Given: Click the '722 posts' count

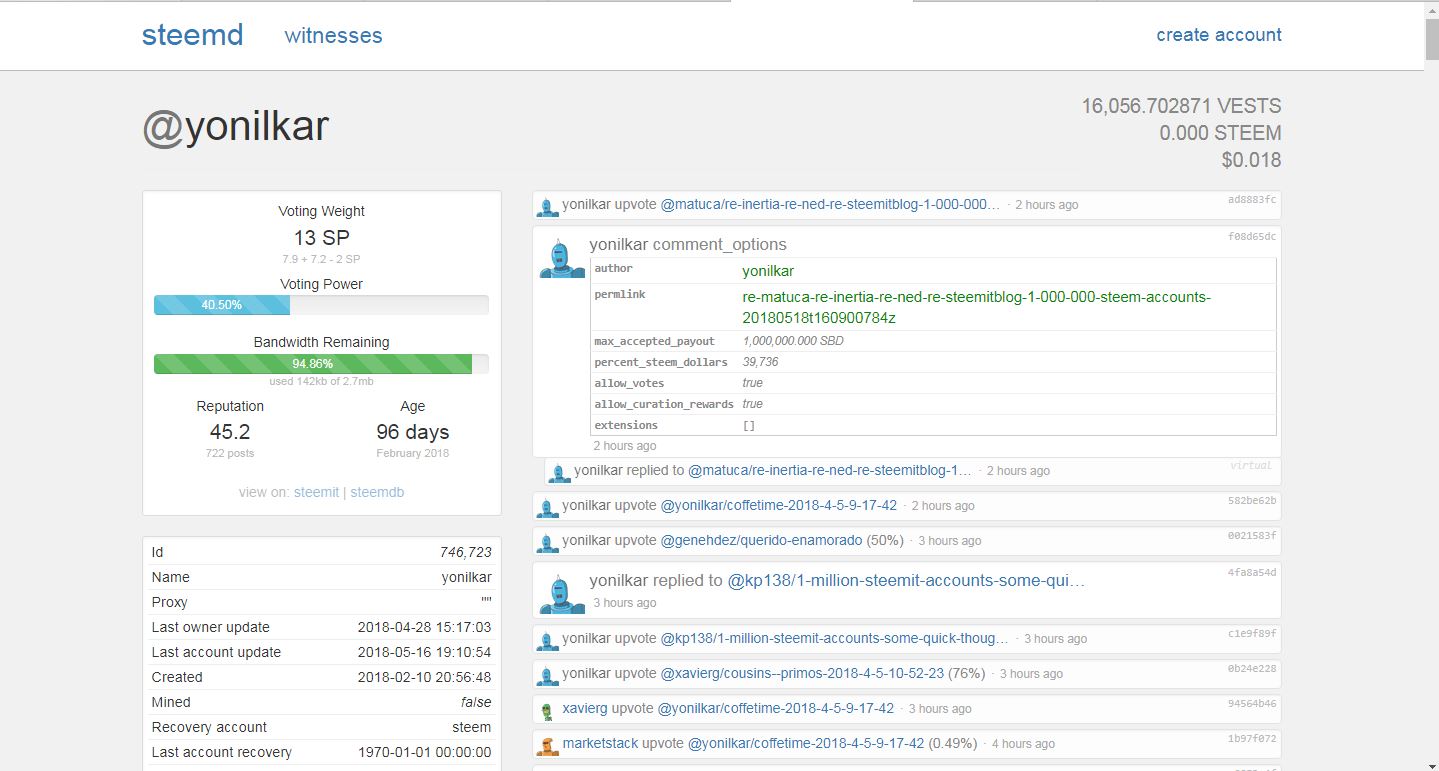Looking at the screenshot, I should point(230,453).
